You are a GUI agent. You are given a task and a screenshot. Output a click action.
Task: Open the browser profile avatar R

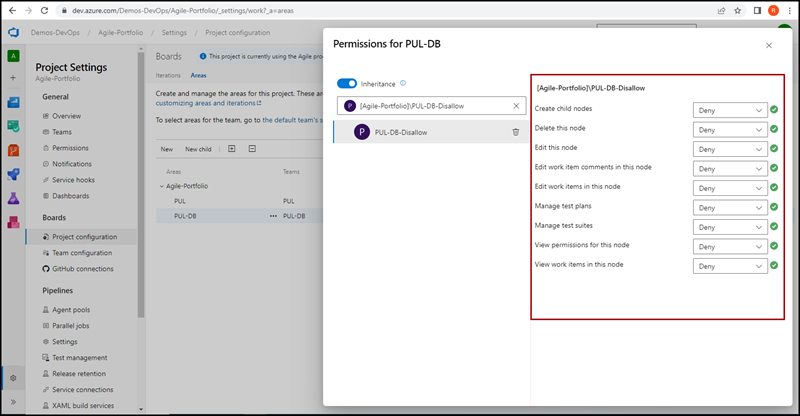[773, 10]
